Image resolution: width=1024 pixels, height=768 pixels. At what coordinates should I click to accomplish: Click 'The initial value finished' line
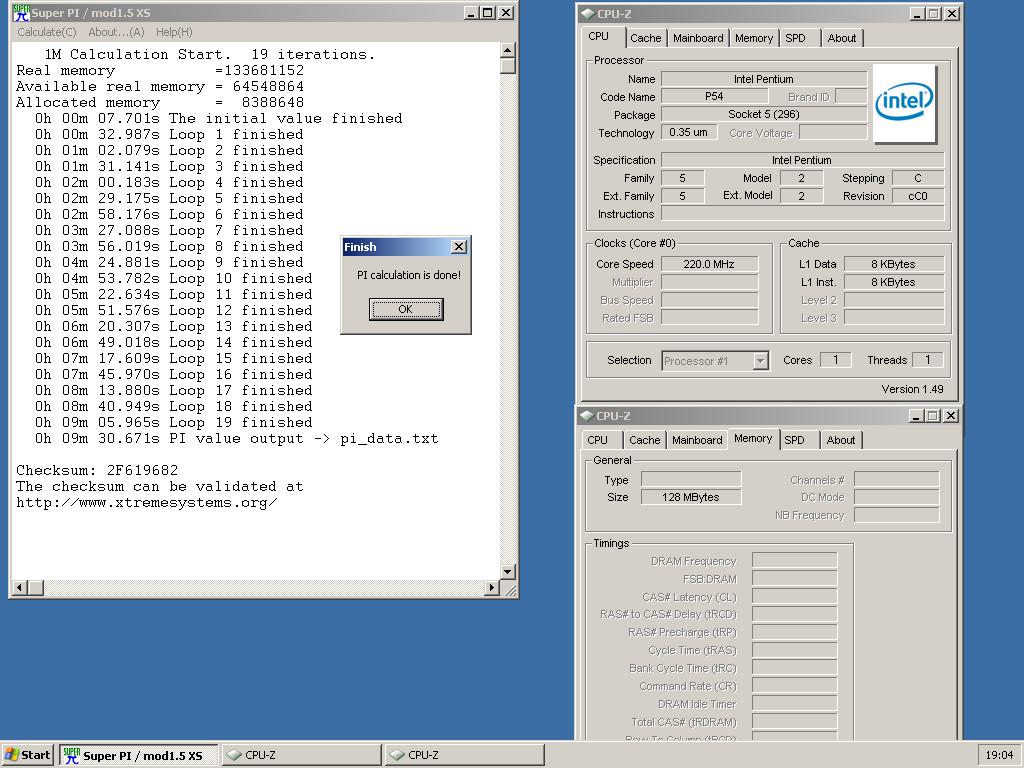[x=218, y=118]
